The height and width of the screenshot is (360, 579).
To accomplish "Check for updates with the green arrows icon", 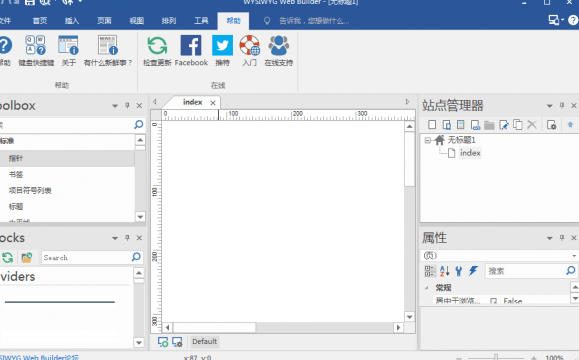I will (x=157, y=50).
